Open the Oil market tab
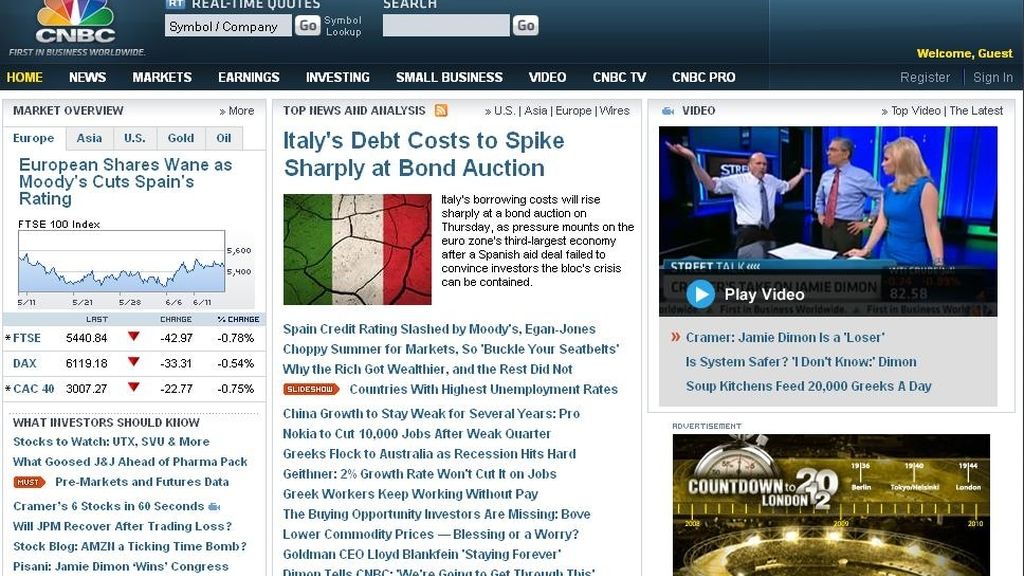1024x576 pixels. pyautogui.click(x=224, y=138)
